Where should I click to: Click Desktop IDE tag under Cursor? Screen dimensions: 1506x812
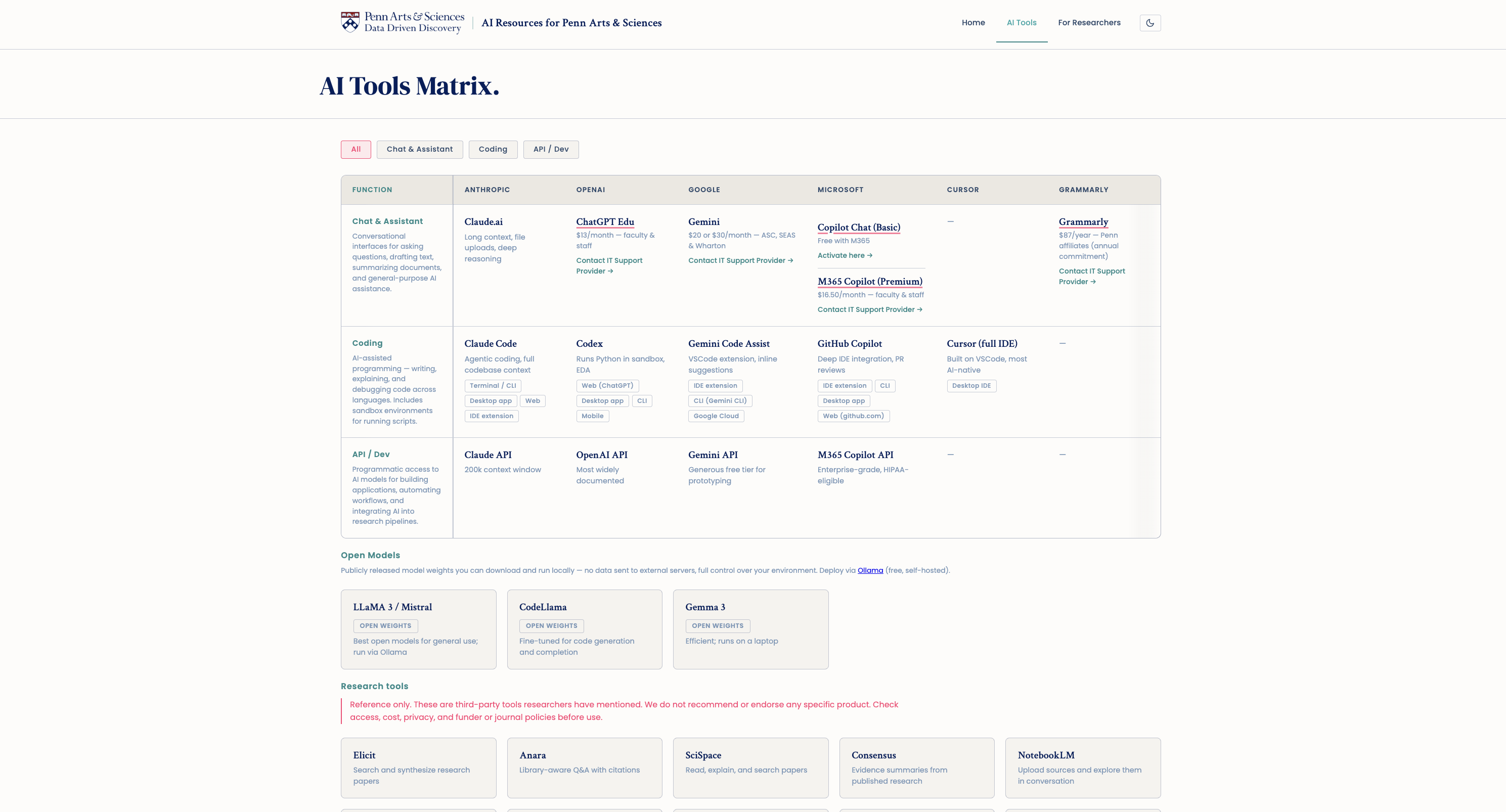pyautogui.click(x=971, y=386)
